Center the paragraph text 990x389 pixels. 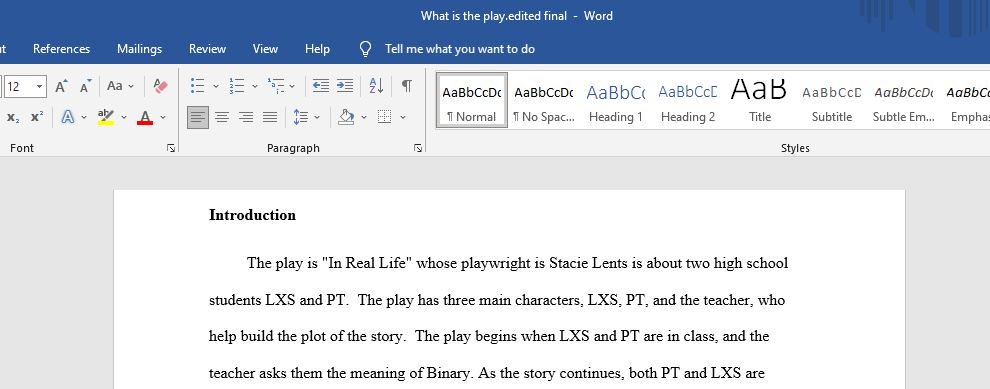tap(222, 117)
